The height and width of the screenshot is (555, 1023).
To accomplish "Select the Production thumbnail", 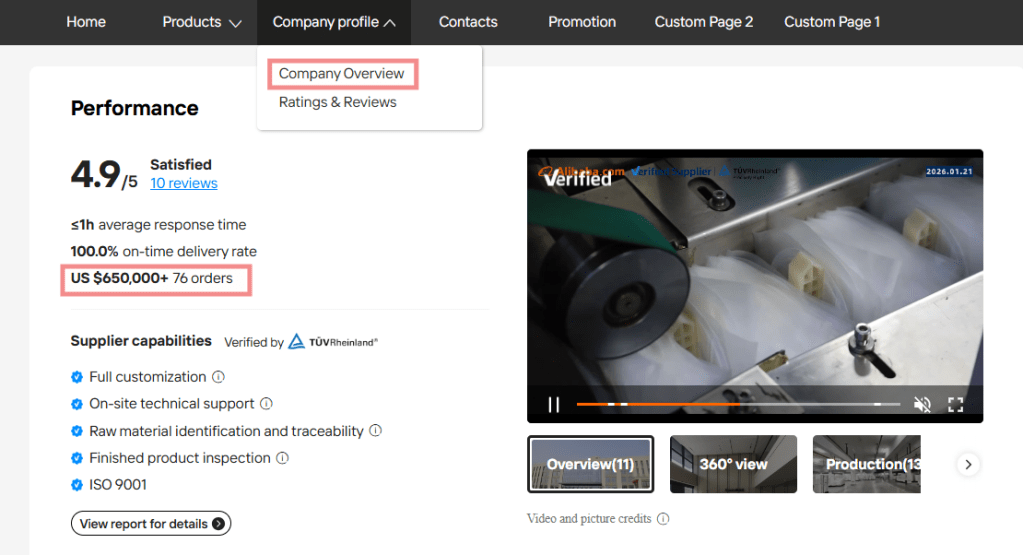I will click(x=866, y=464).
